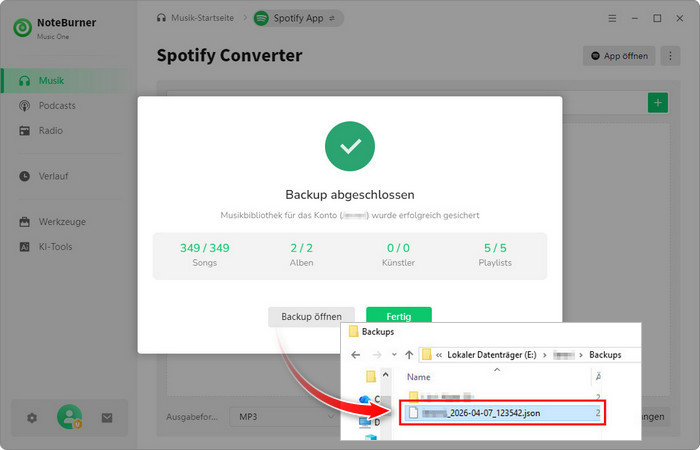The height and width of the screenshot is (450, 700).
Task: Click up arrow in Backups explorer
Action: (409, 355)
